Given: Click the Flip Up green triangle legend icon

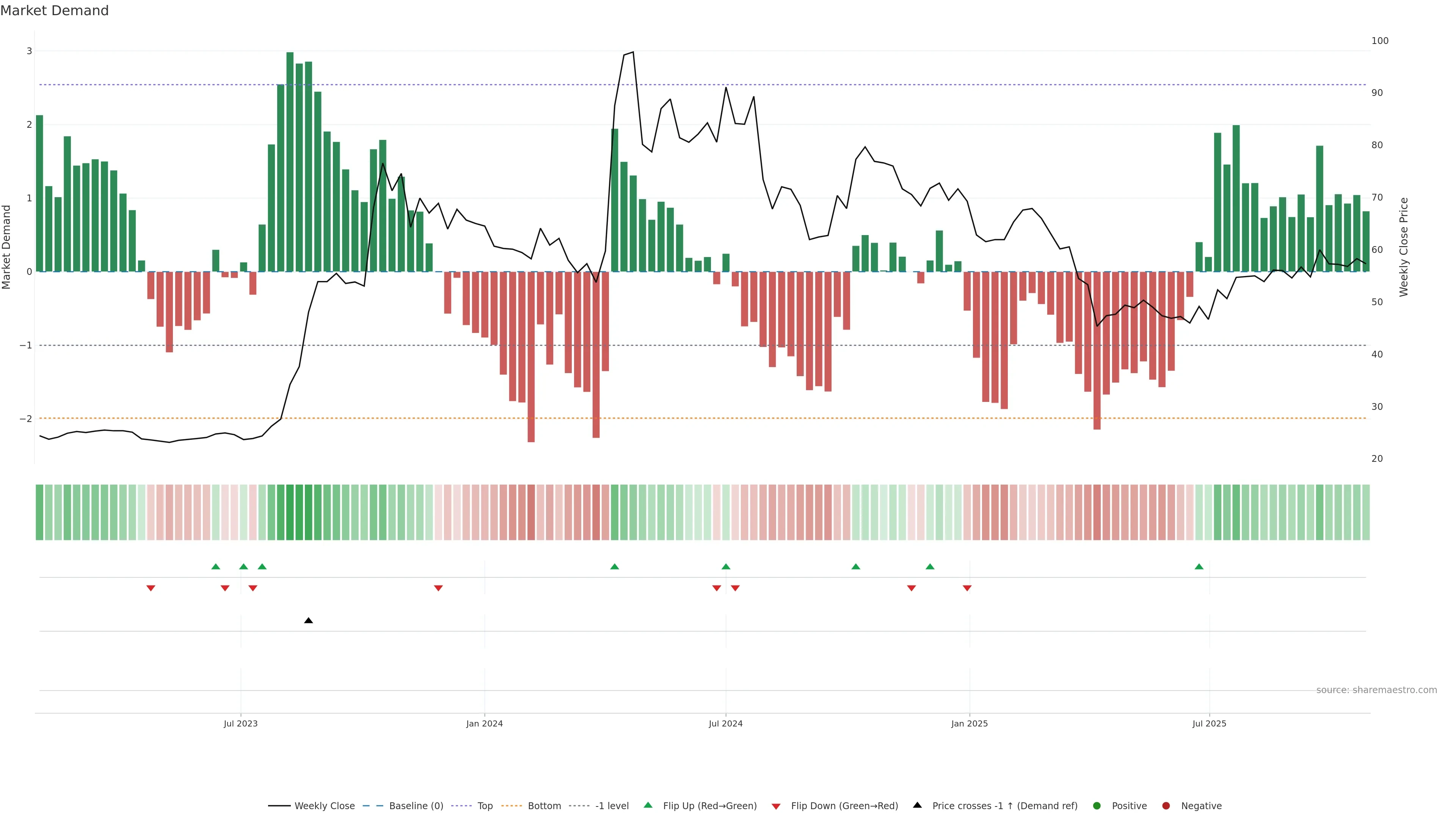Looking at the screenshot, I should (648, 805).
